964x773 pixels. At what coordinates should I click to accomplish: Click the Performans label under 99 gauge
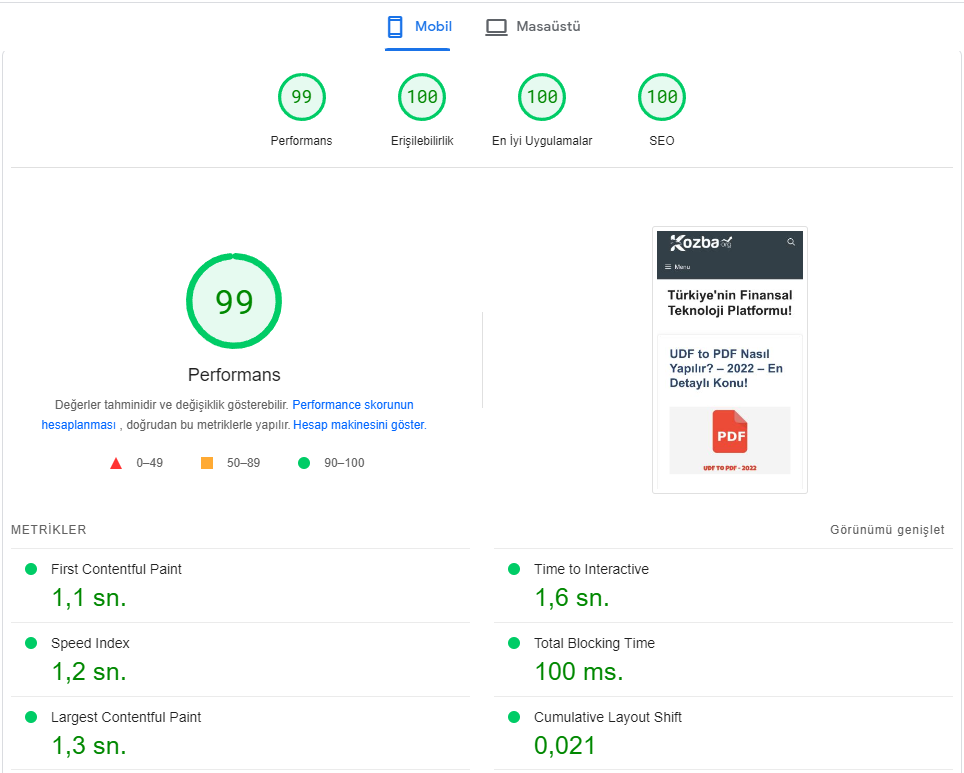(301, 141)
